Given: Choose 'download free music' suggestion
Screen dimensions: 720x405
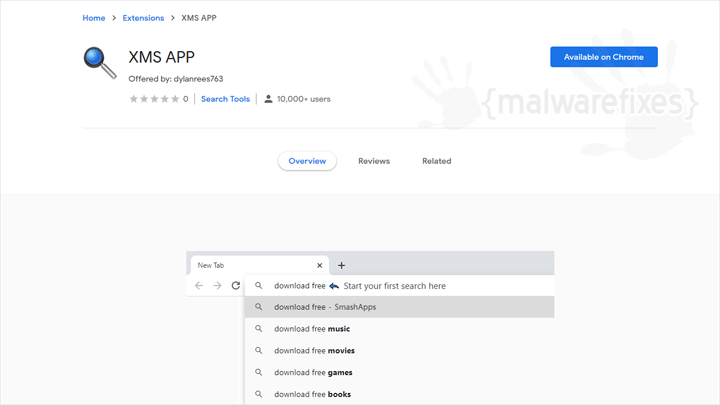Looking at the screenshot, I should click(399, 329).
